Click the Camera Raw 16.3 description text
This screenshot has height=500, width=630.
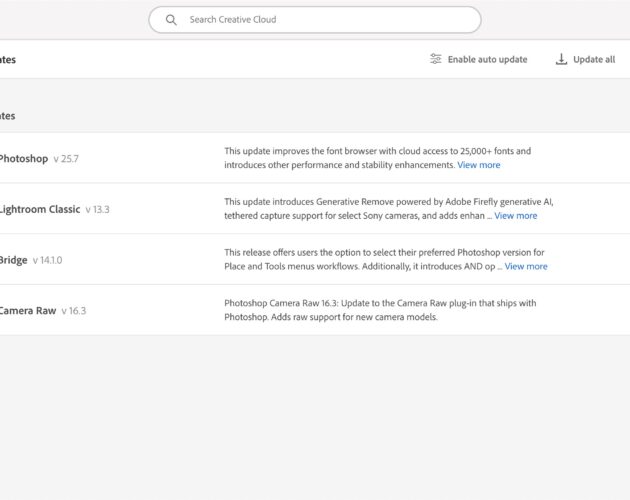tap(380, 310)
